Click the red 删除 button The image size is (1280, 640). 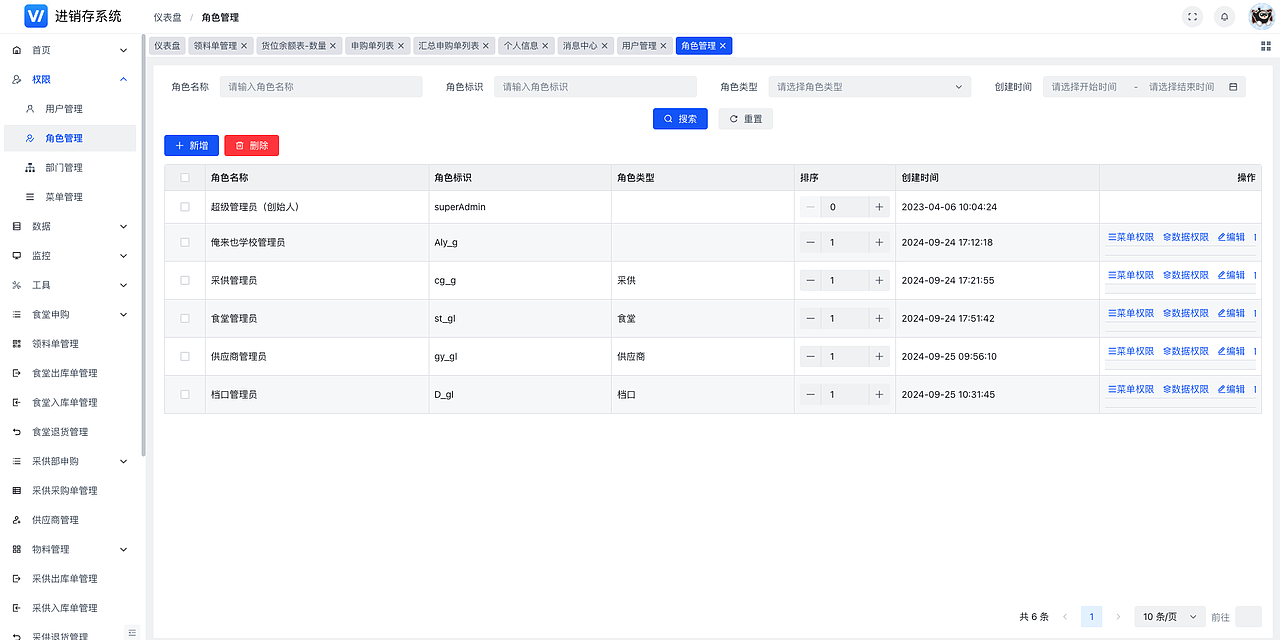coord(252,146)
